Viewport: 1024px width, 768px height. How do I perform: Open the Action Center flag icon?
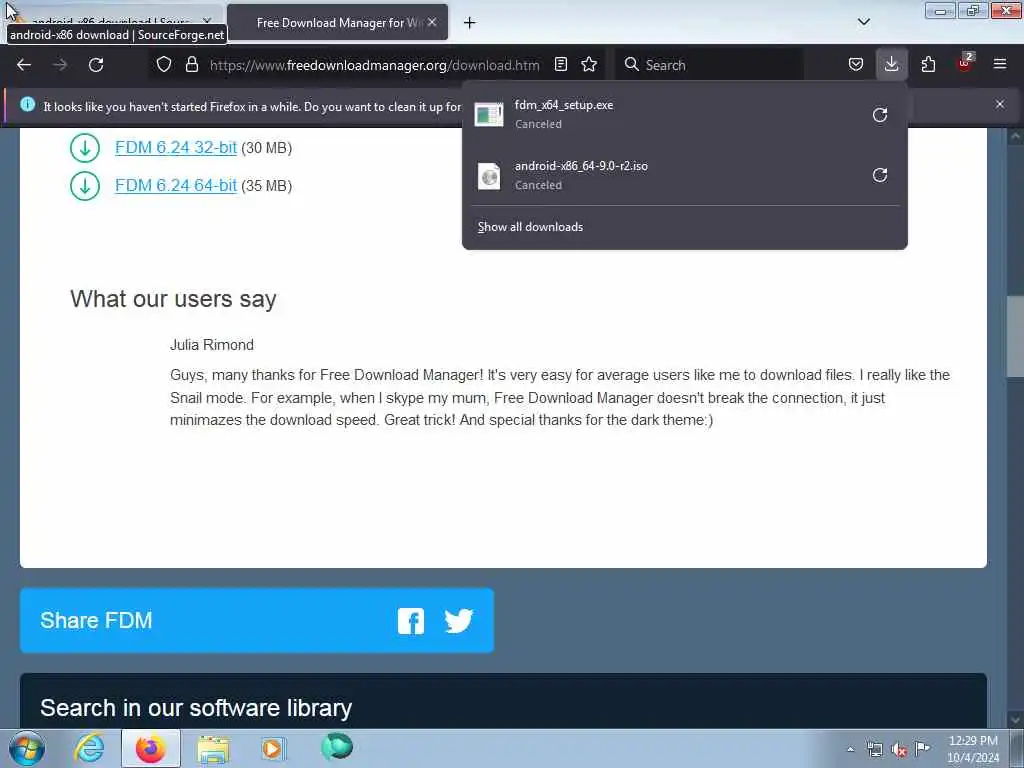pos(922,748)
